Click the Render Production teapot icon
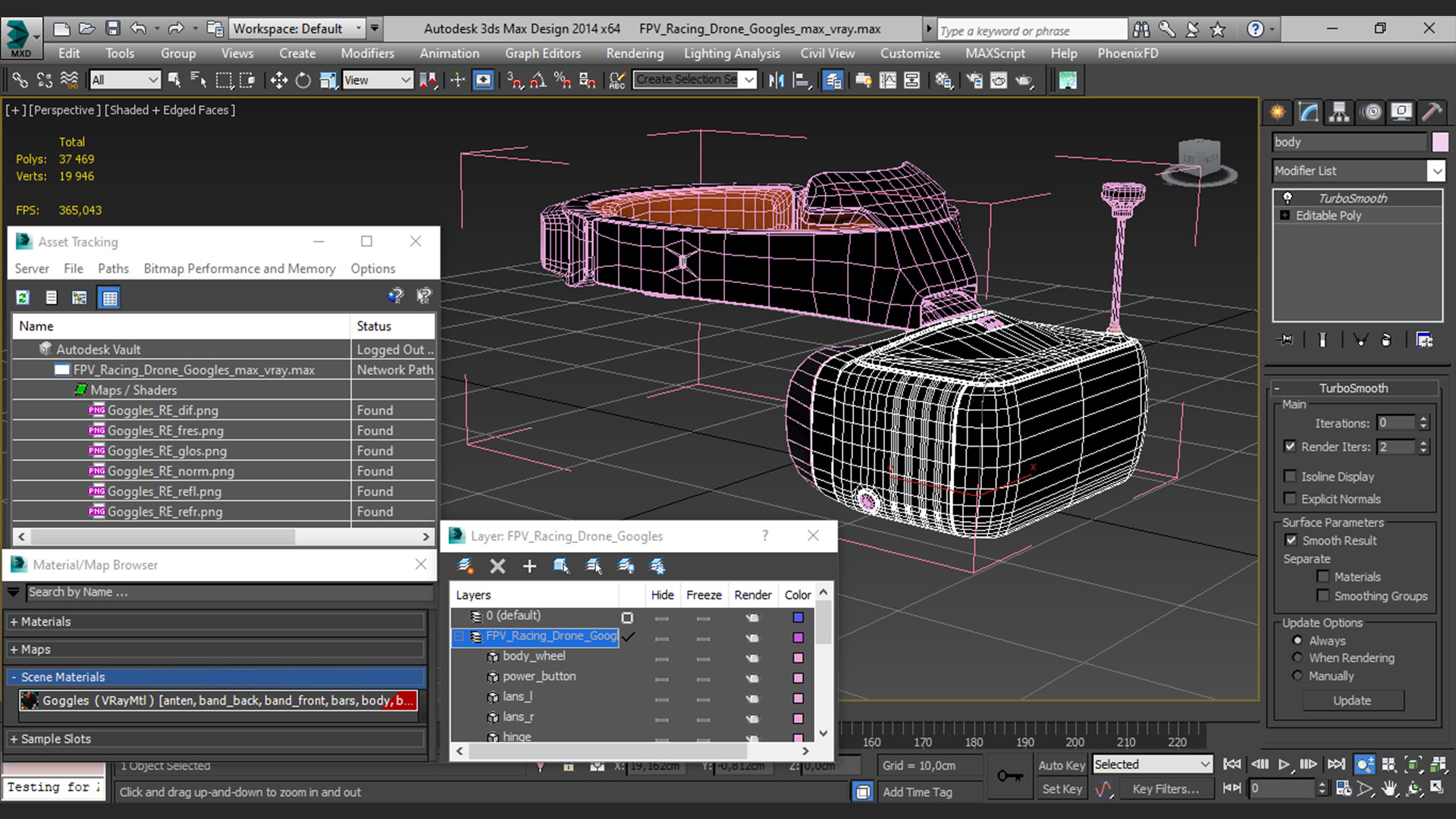1456x819 pixels. 1025,80
